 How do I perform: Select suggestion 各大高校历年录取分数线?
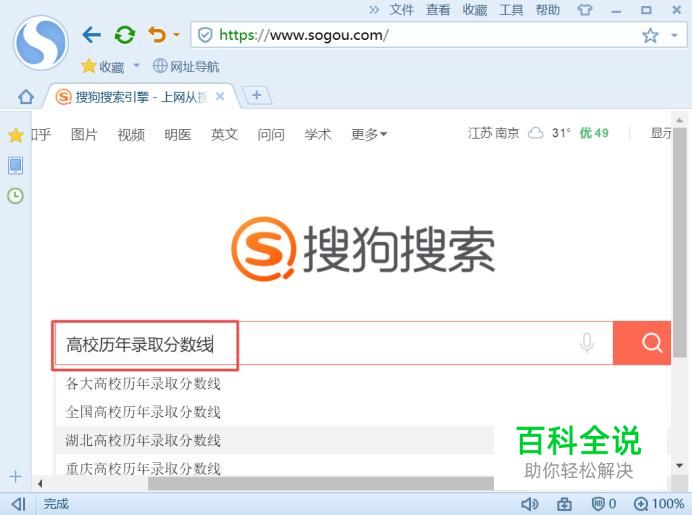(x=143, y=383)
